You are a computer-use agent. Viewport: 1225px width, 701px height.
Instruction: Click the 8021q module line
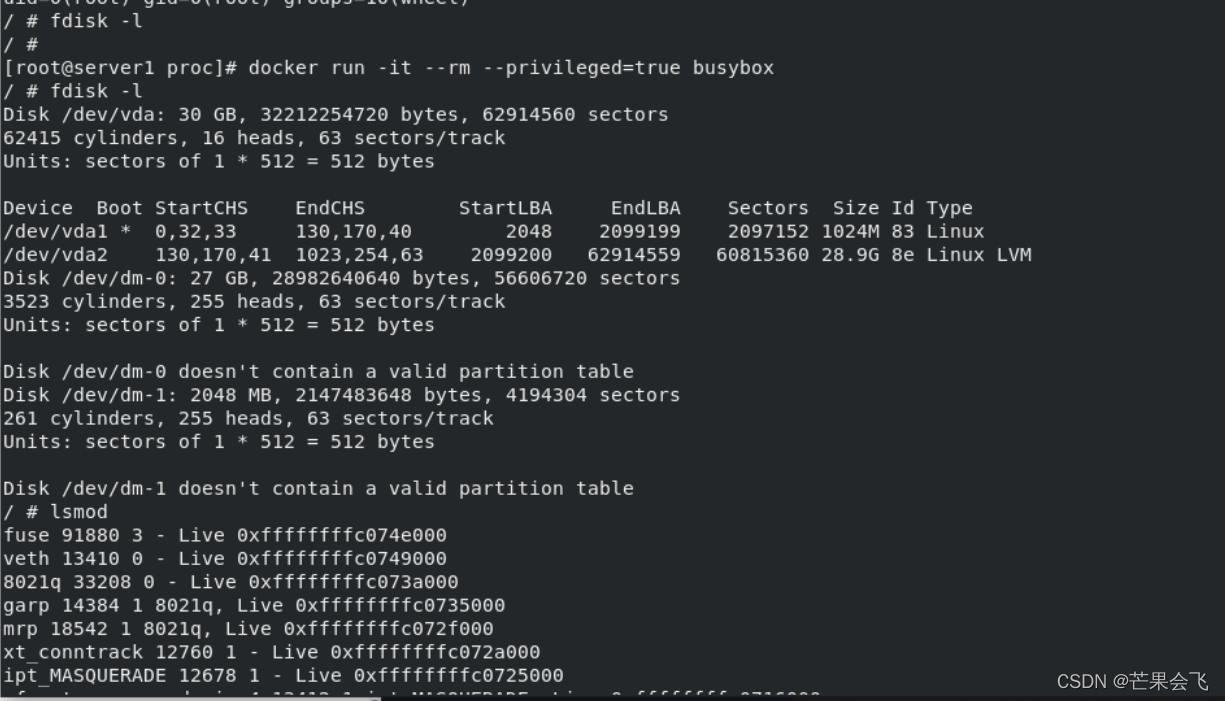coord(231,582)
